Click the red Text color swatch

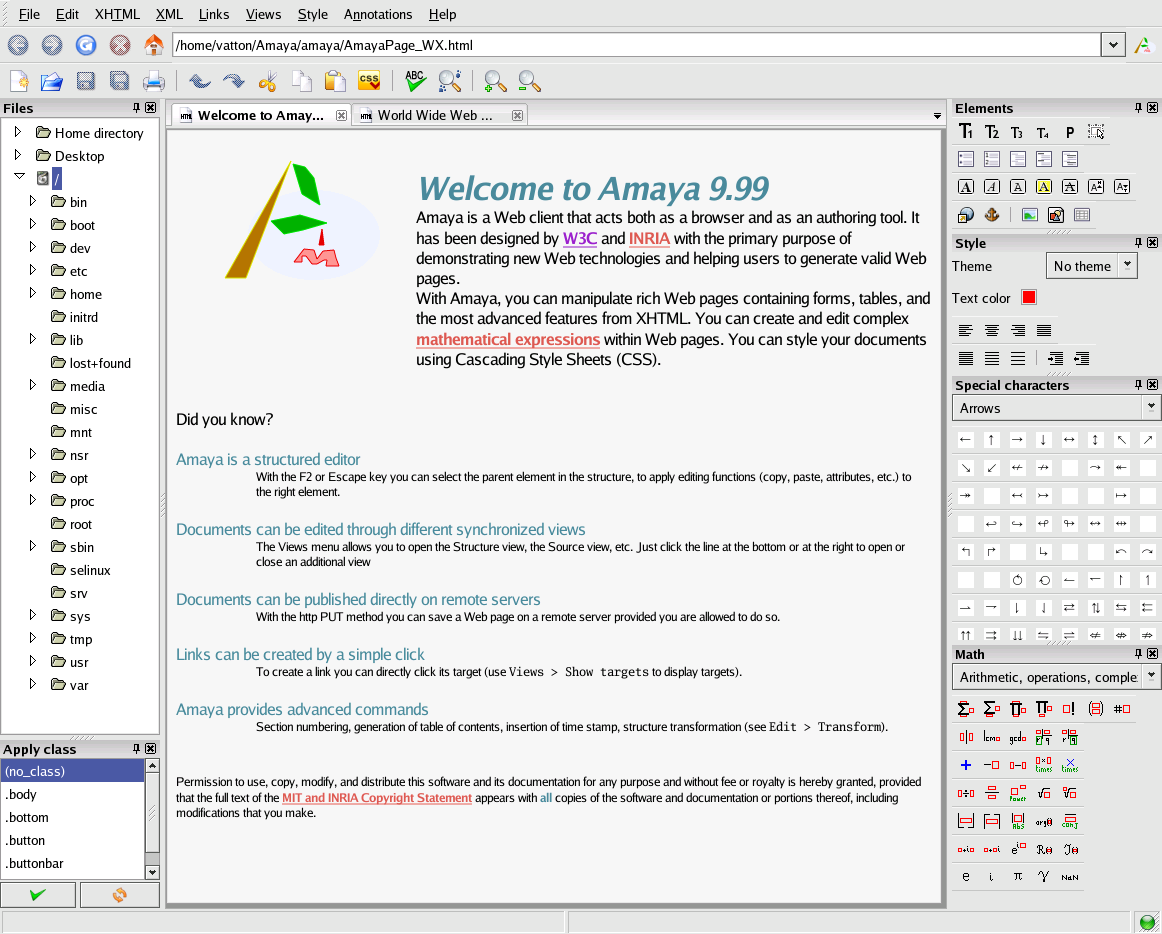[x=1029, y=297]
